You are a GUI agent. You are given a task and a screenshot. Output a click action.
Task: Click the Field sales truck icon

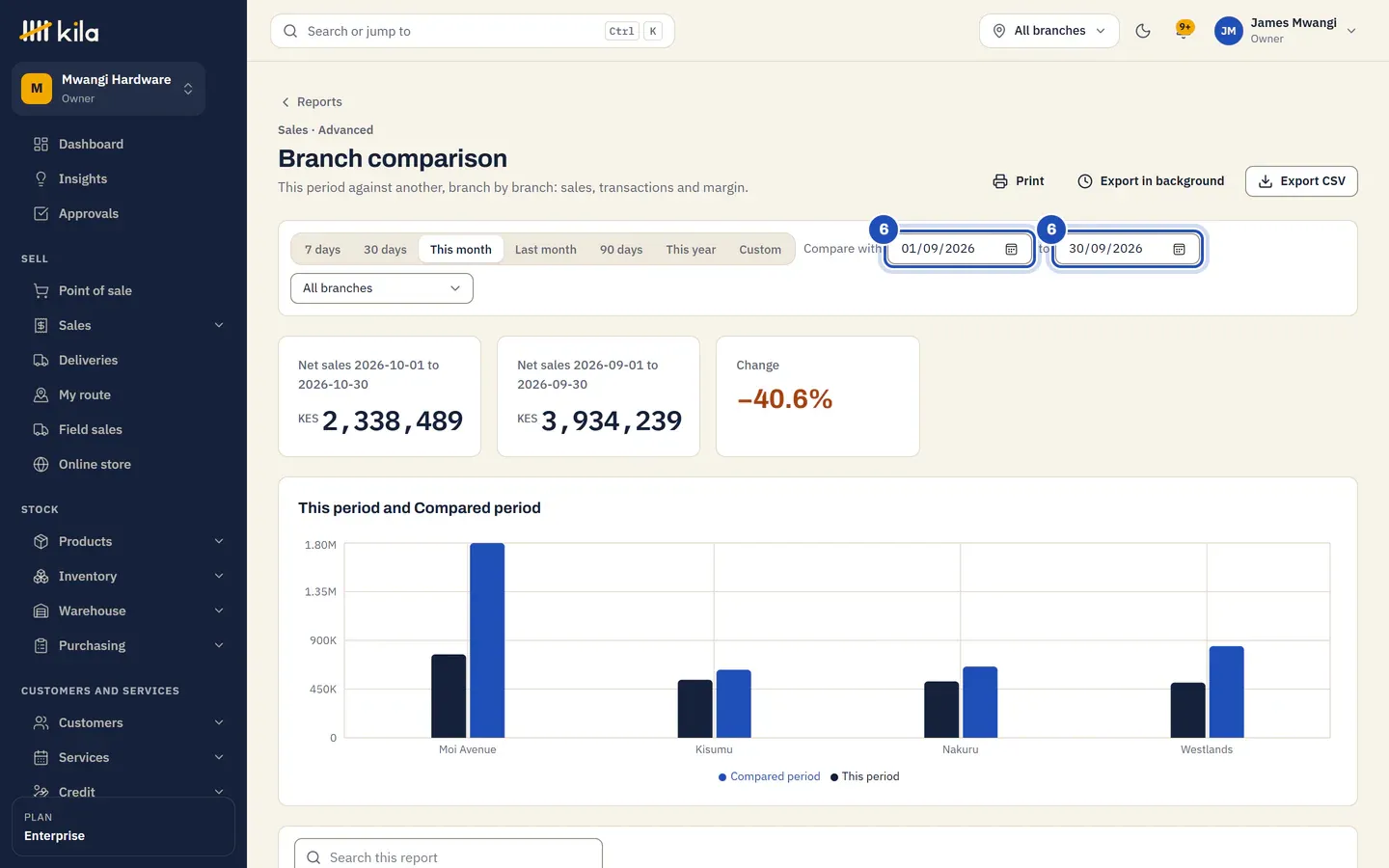coord(41,429)
